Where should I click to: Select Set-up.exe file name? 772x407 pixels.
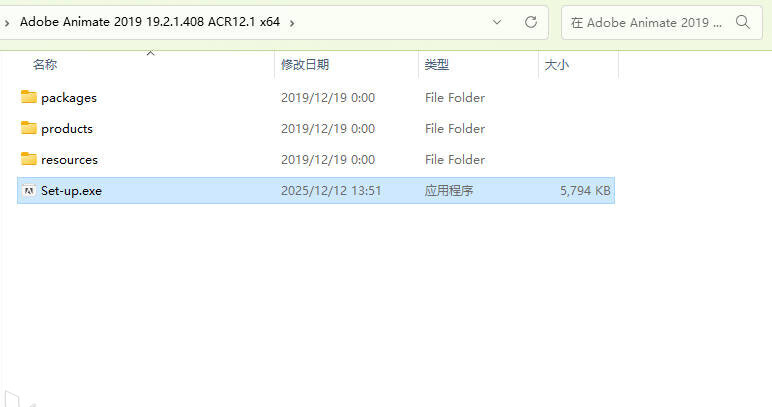(71, 191)
